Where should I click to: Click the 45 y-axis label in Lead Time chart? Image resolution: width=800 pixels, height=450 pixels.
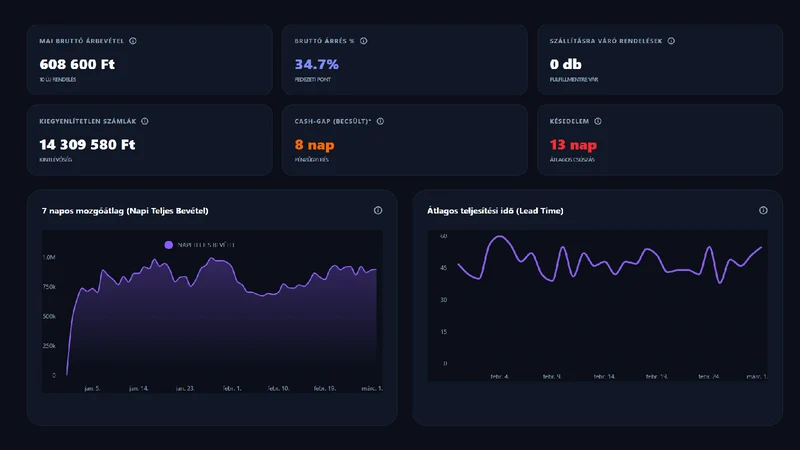click(x=443, y=268)
